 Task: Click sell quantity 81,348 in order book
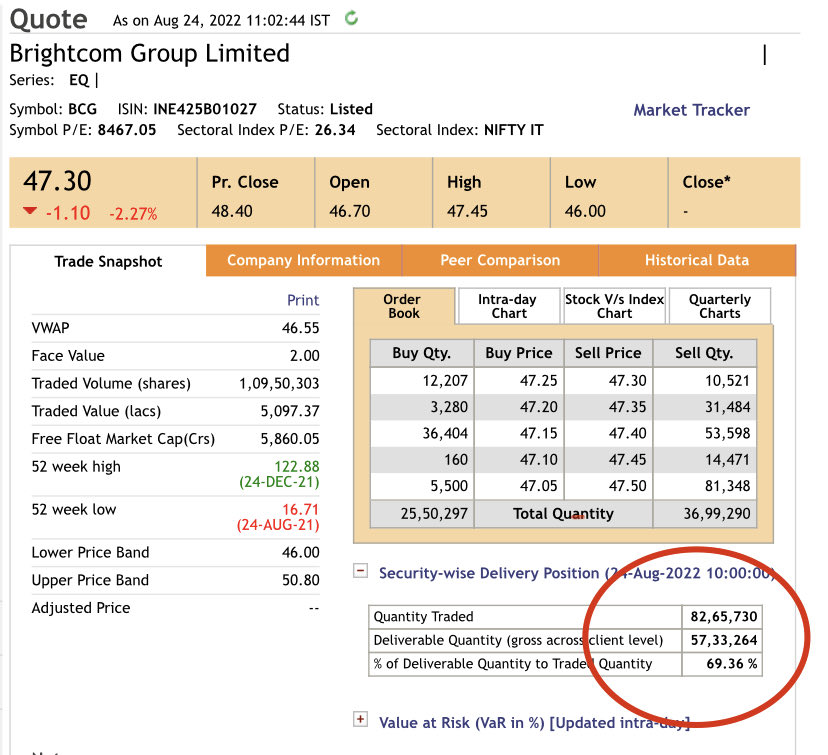[x=727, y=486]
